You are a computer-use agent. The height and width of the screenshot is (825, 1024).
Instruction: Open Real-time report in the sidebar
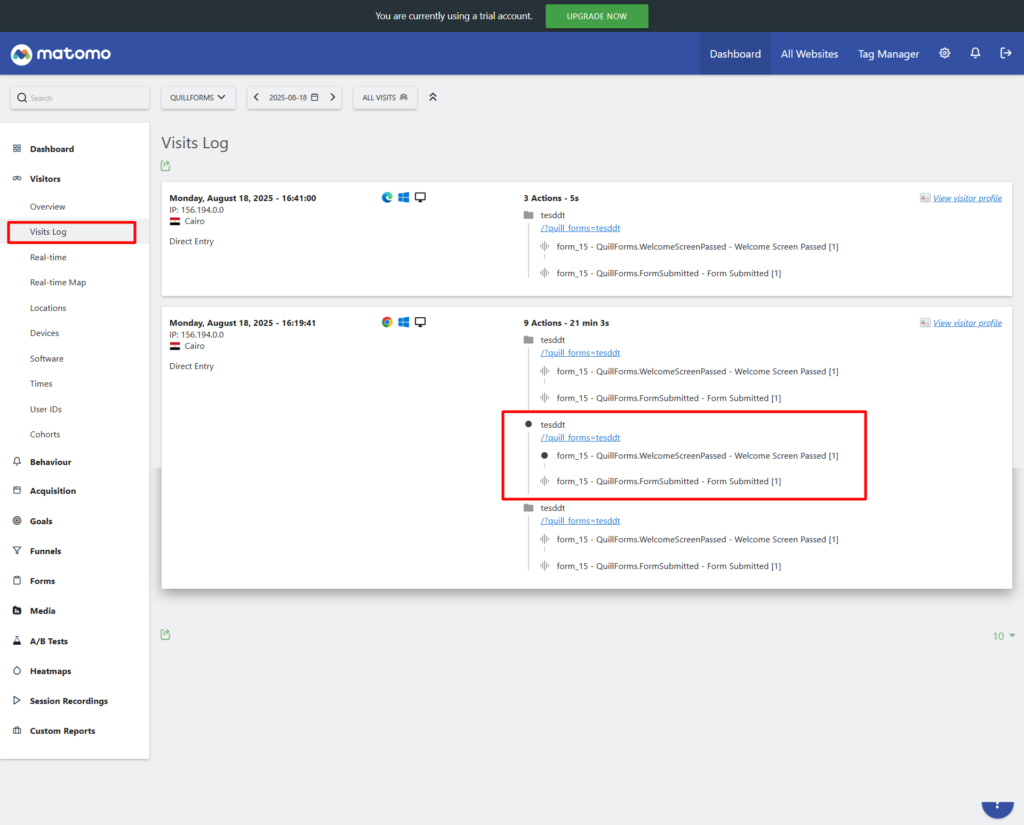tap(48, 257)
